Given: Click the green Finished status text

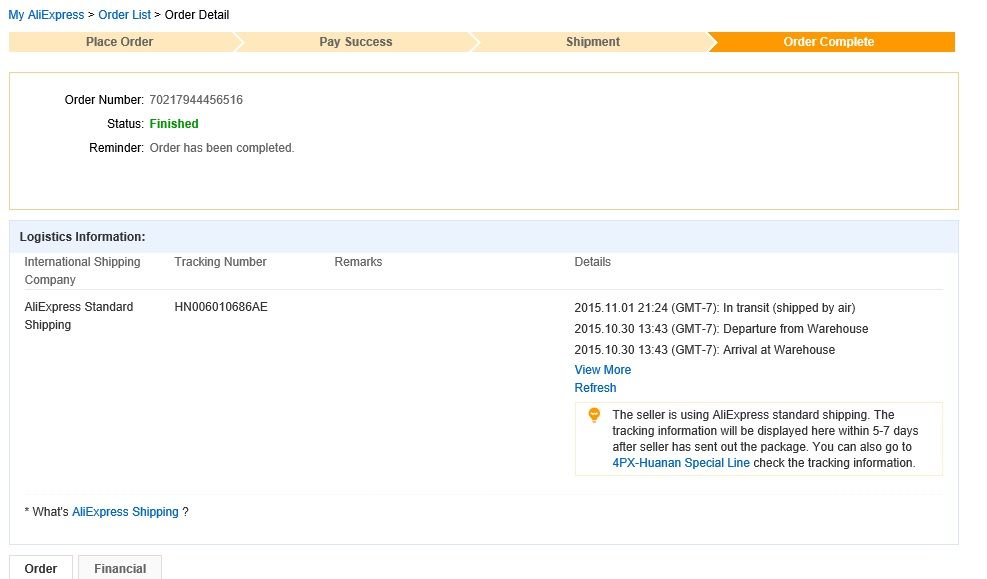Looking at the screenshot, I should pos(174,124).
